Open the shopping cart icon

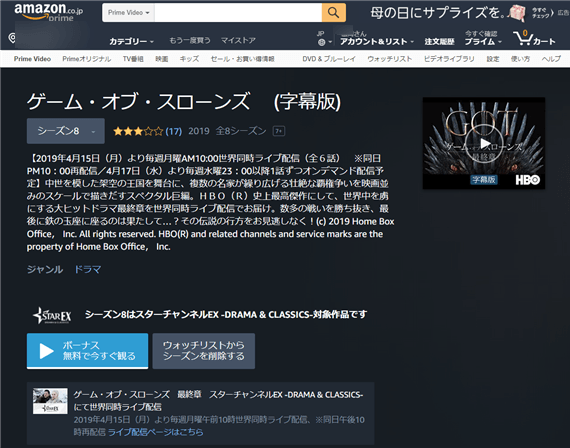click(x=534, y=38)
